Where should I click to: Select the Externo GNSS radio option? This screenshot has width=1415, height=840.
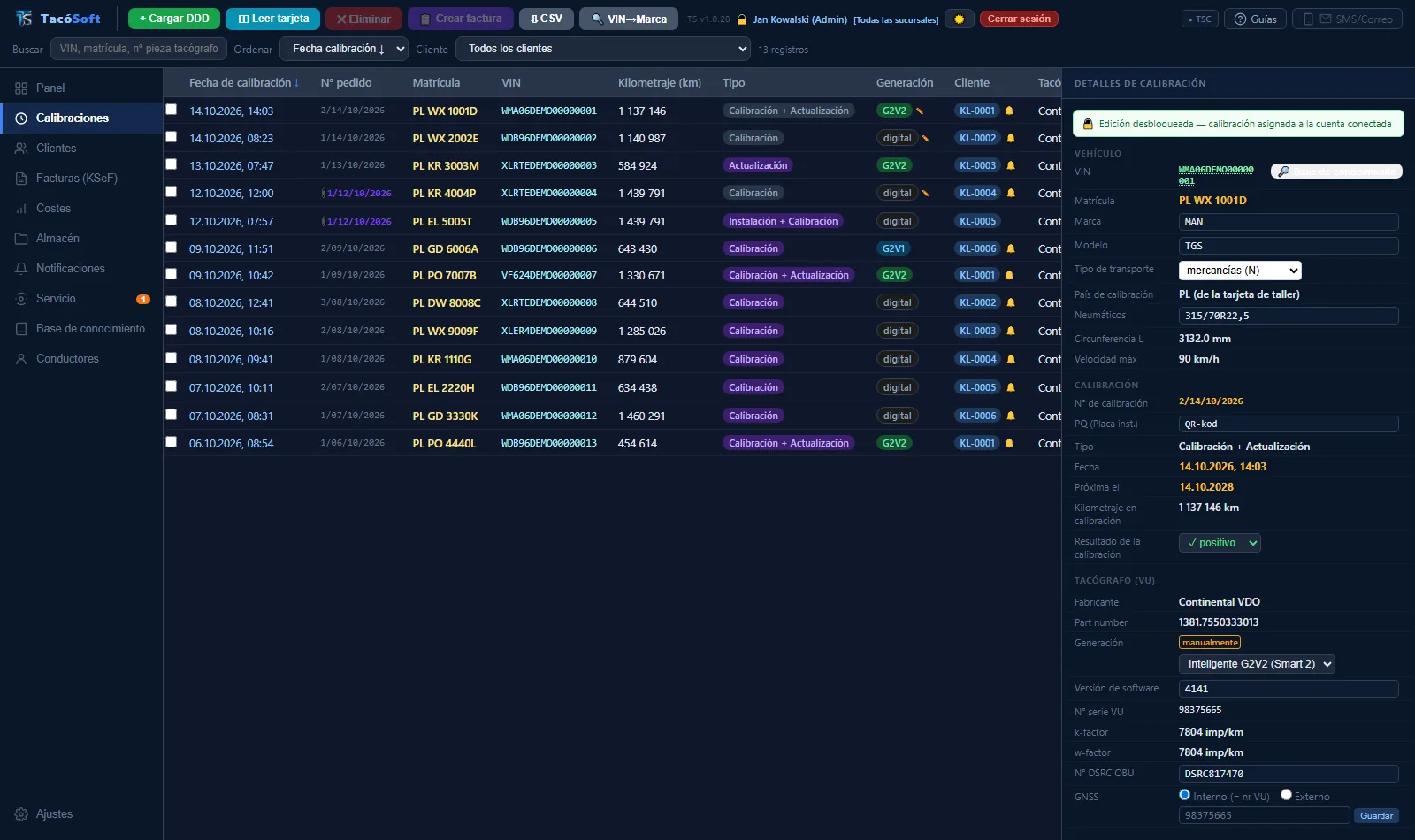click(x=1286, y=795)
